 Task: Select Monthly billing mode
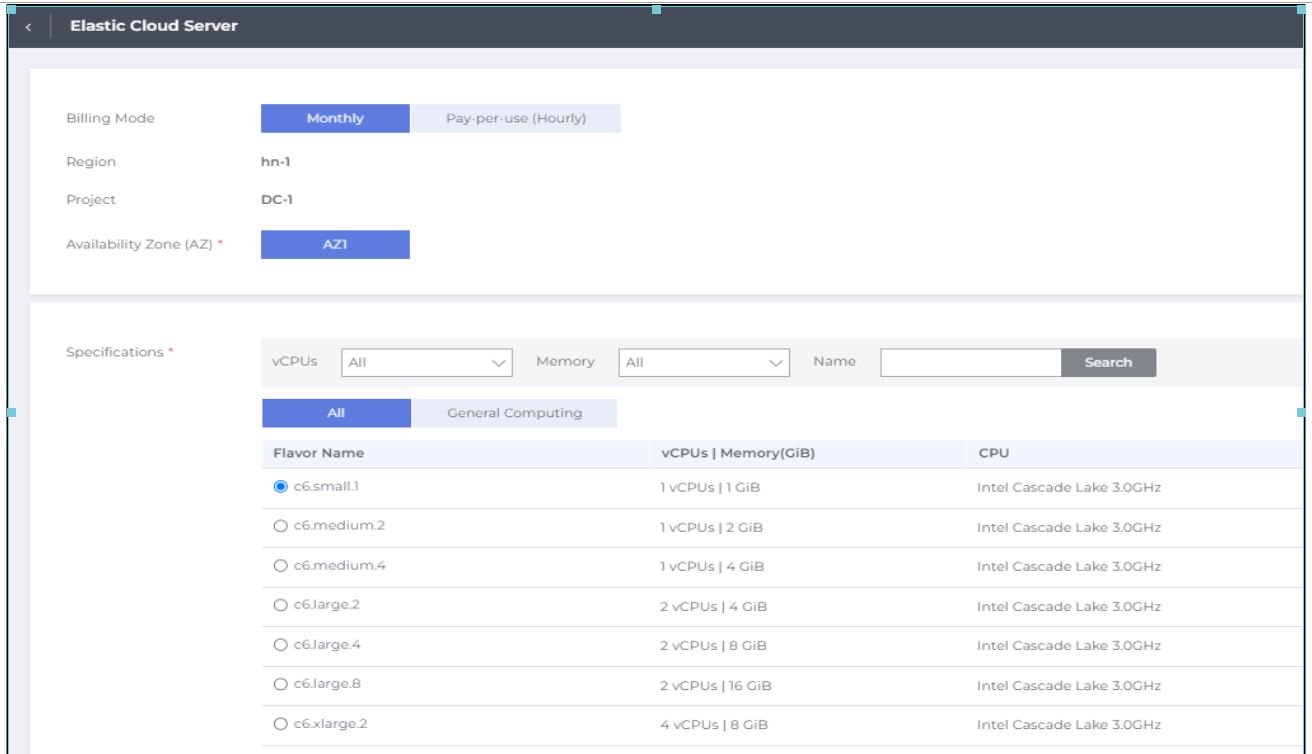coord(335,119)
